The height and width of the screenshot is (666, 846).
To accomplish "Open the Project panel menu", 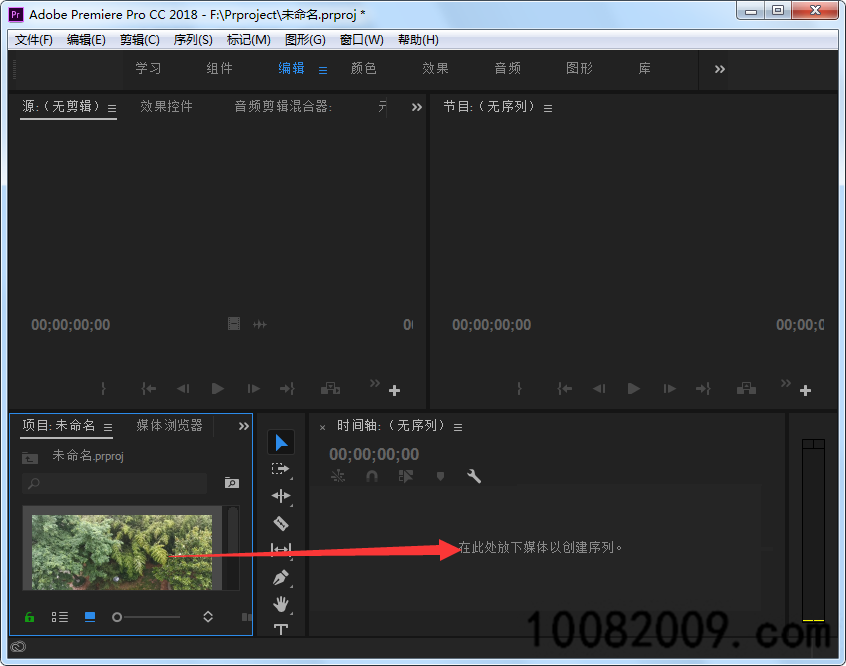I will coord(107,426).
